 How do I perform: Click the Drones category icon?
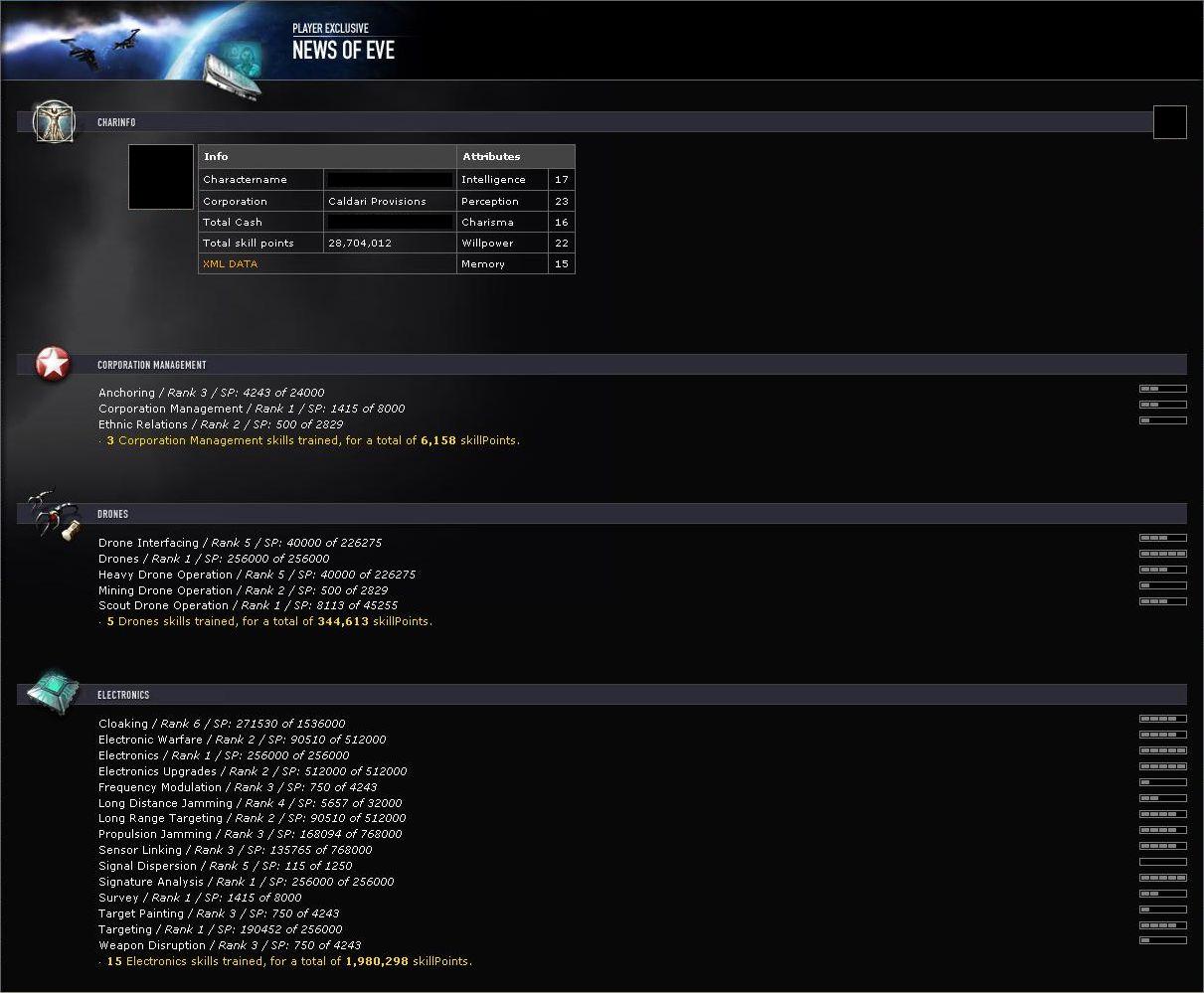pyautogui.click(x=52, y=515)
